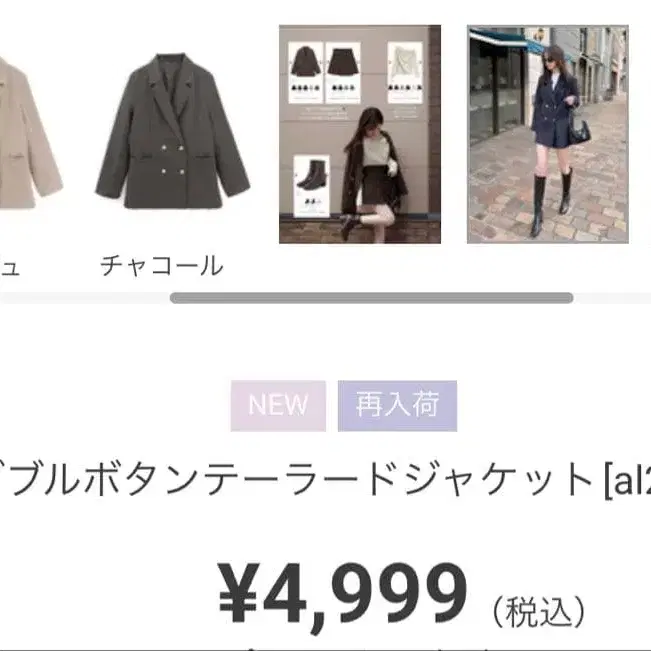
Task: Open the street photo of navy jacket model
Action: pos(548,134)
